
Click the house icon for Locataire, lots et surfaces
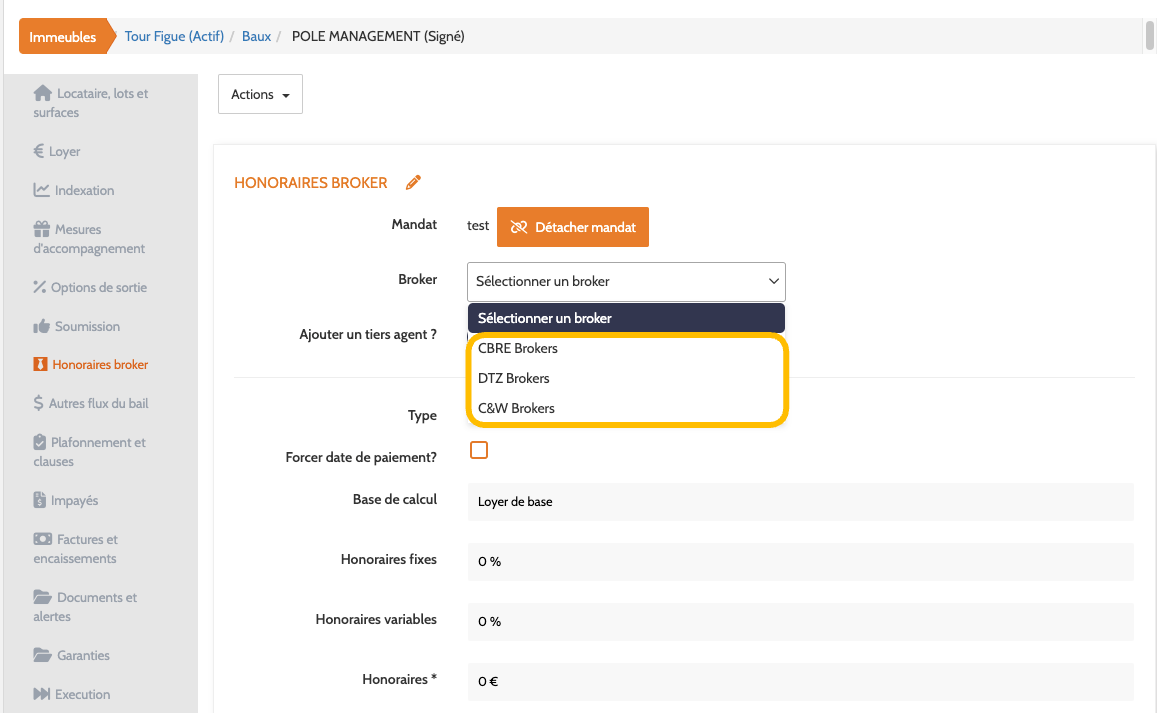click(42, 93)
